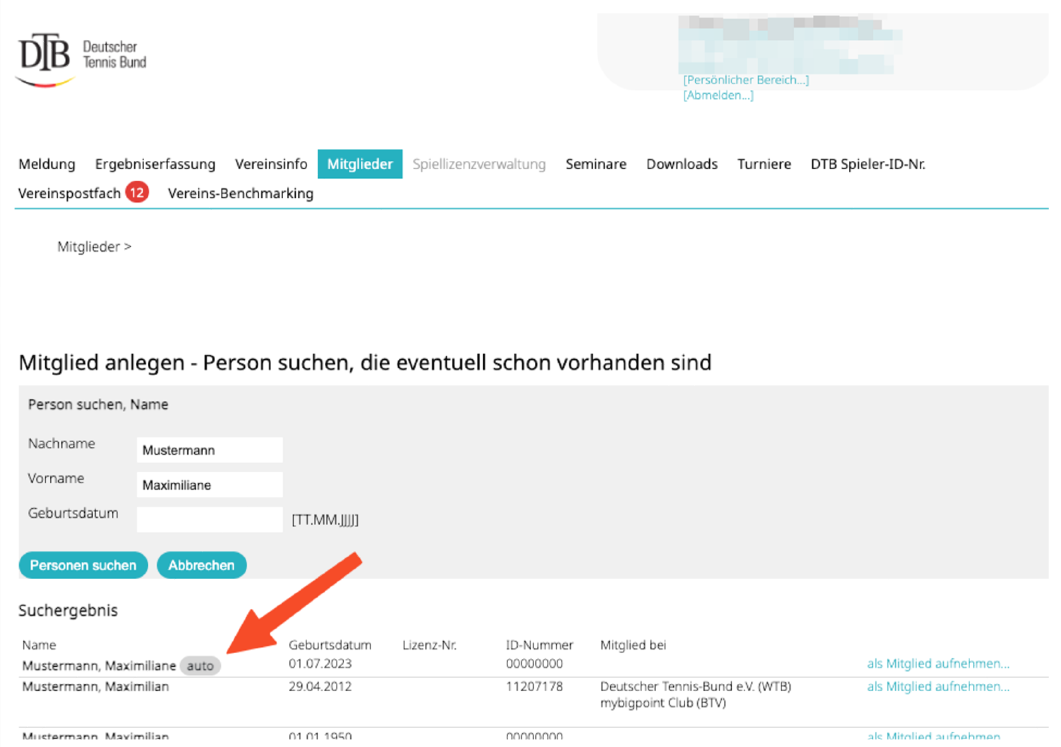
Task: Switch to the Ergebniserfassung tab
Action: (155, 164)
